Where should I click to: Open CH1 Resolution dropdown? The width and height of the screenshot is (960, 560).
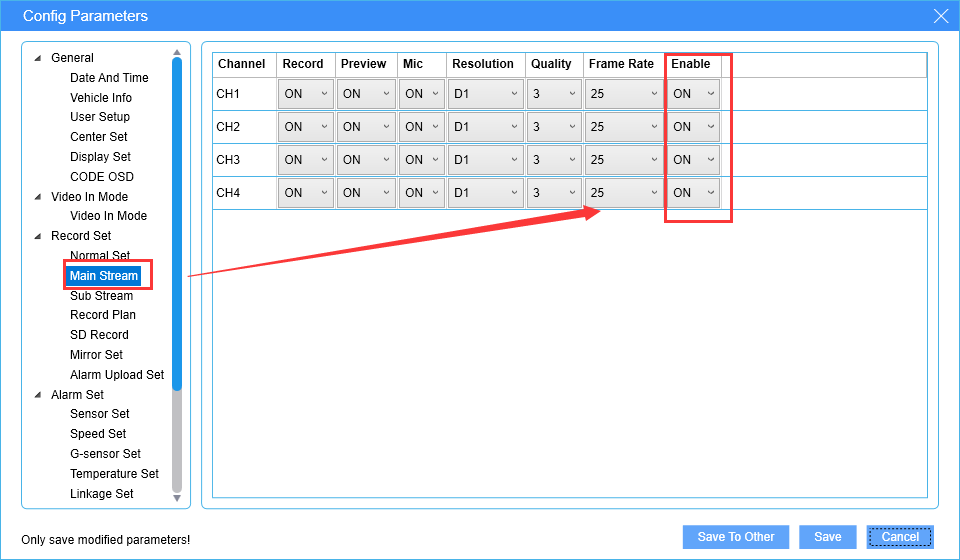pyautogui.click(x=486, y=94)
